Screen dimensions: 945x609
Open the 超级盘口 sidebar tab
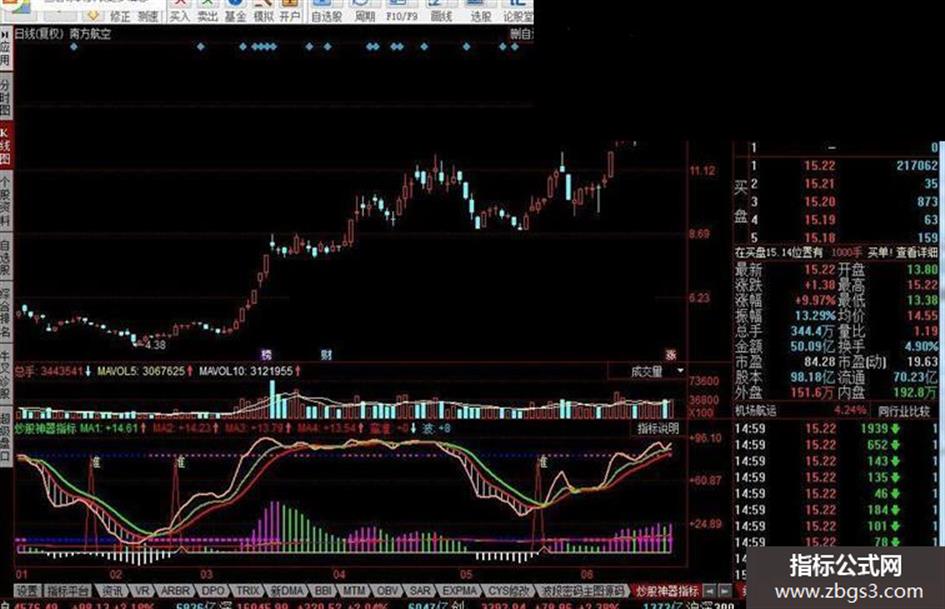(5, 437)
